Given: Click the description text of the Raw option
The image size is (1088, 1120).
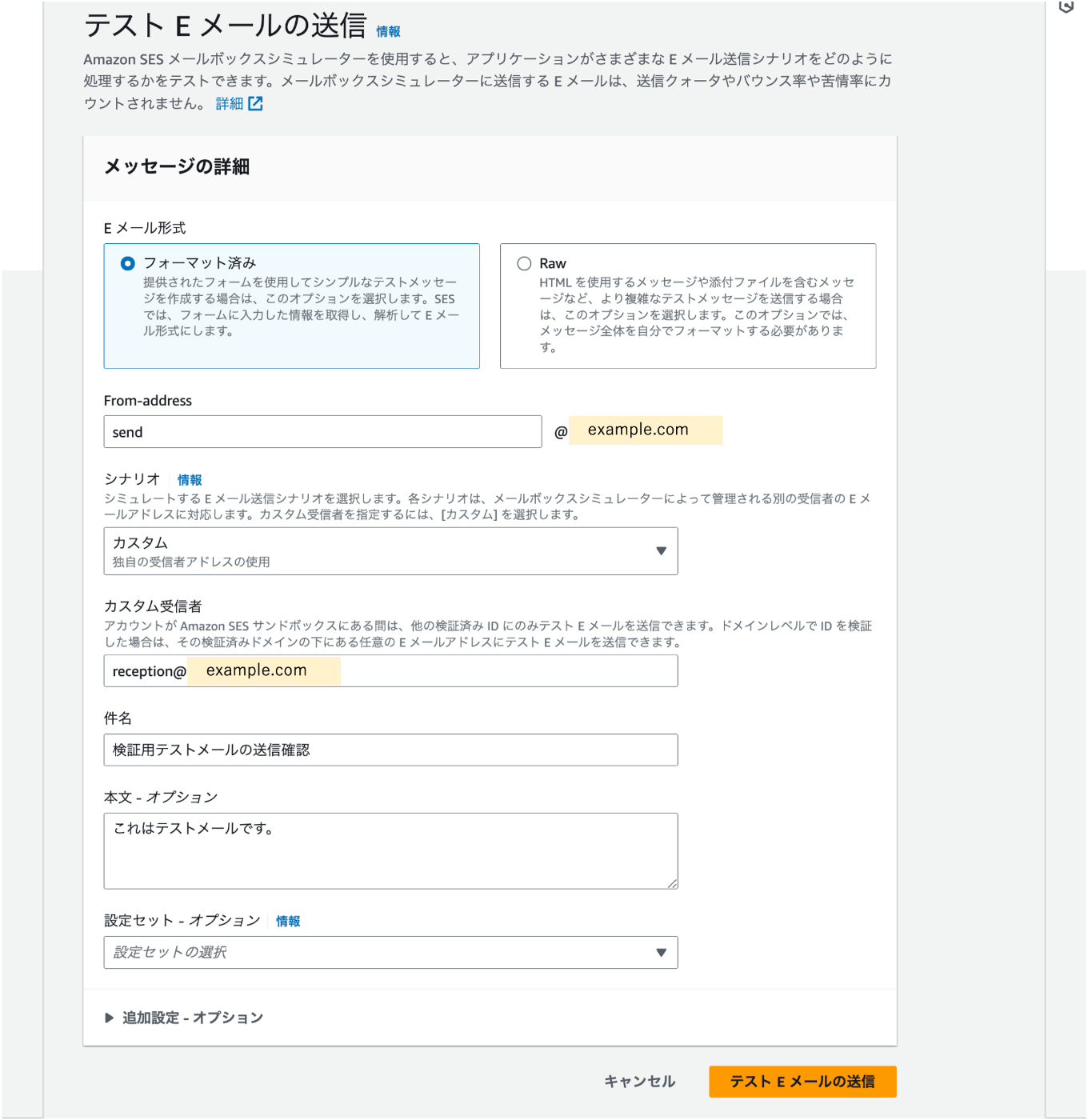Looking at the screenshot, I should [x=696, y=314].
